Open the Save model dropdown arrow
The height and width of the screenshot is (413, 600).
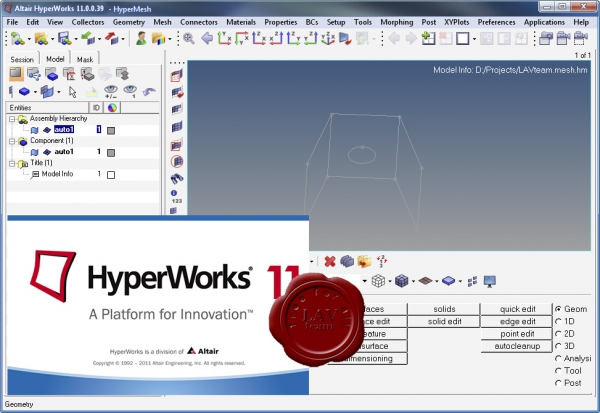click(76, 39)
